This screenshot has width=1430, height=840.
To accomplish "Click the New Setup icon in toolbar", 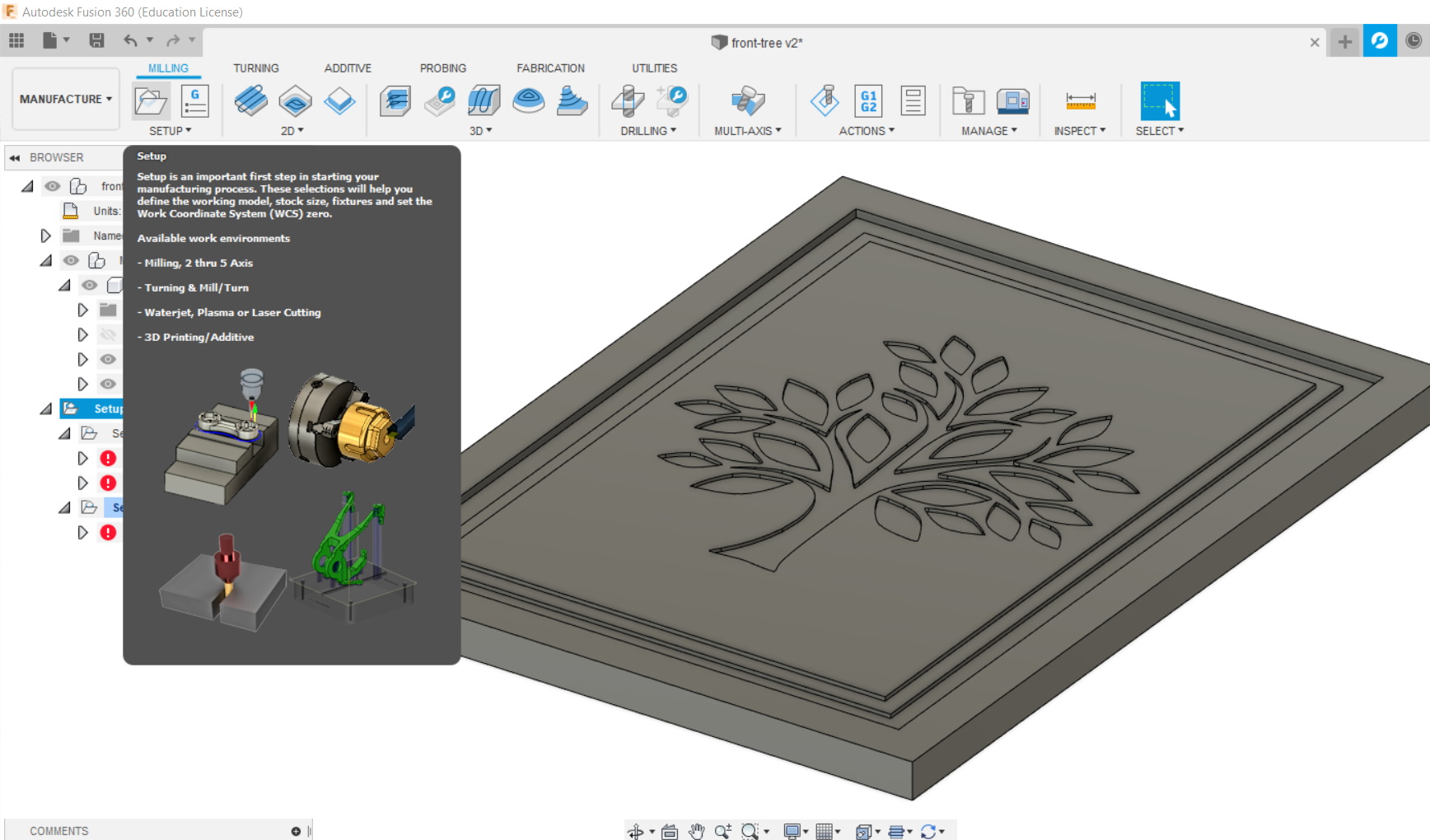I will (152, 101).
